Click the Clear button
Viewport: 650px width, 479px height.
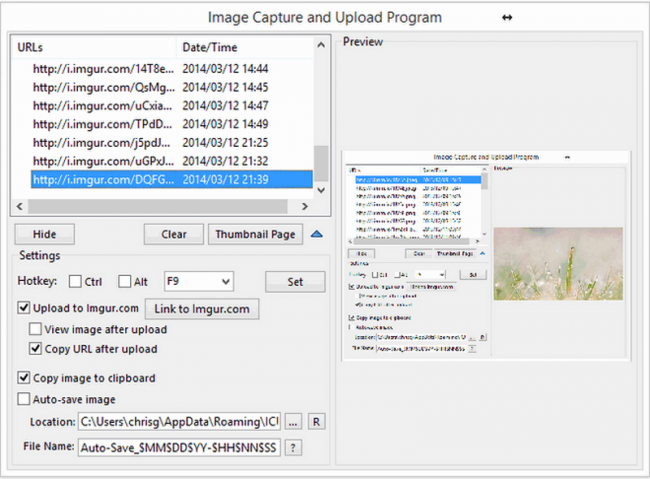(x=174, y=234)
